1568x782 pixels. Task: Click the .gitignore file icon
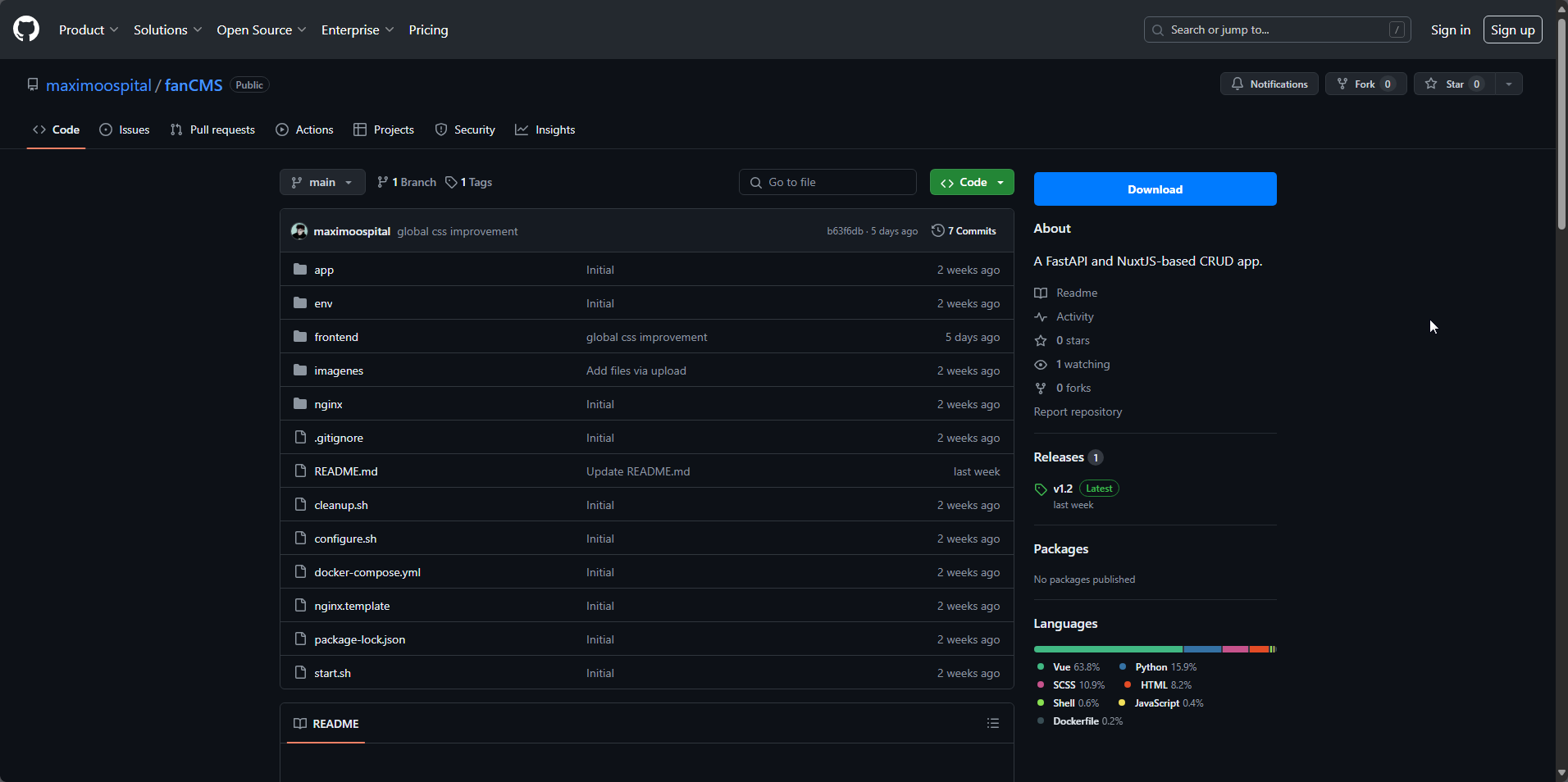pyautogui.click(x=300, y=438)
